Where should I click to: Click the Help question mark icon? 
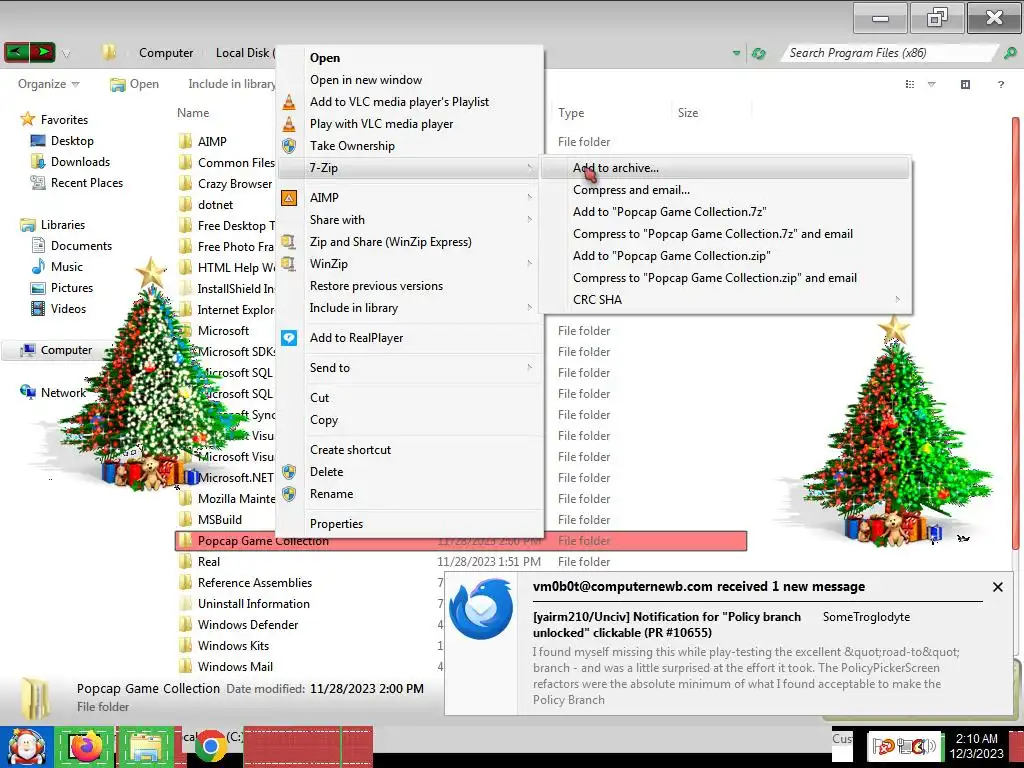(x=1000, y=84)
